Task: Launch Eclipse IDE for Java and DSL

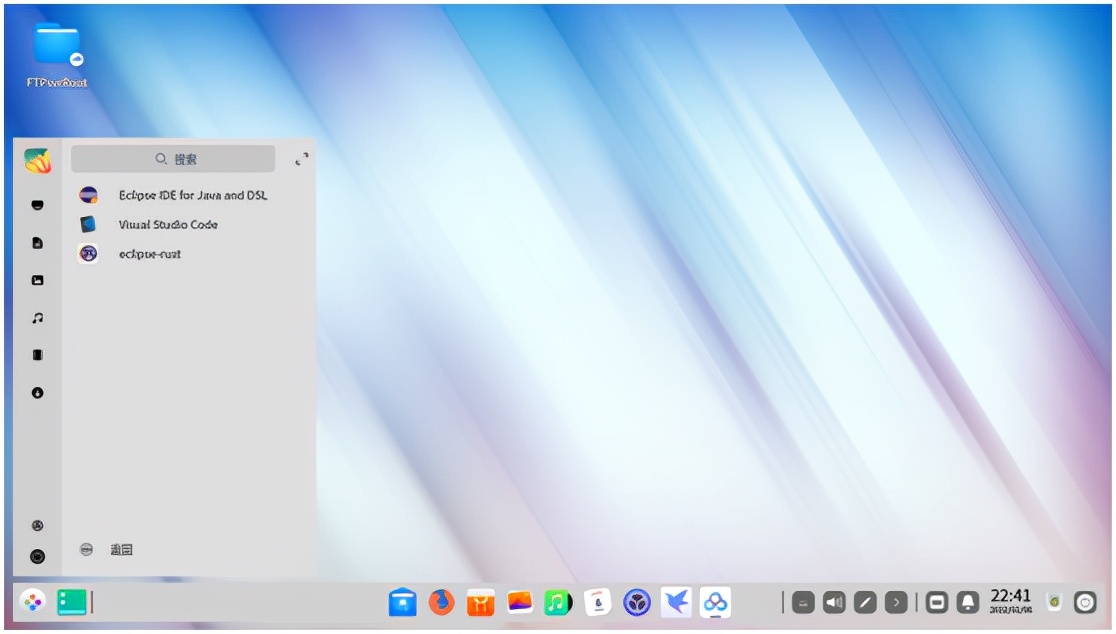Action: pos(192,195)
